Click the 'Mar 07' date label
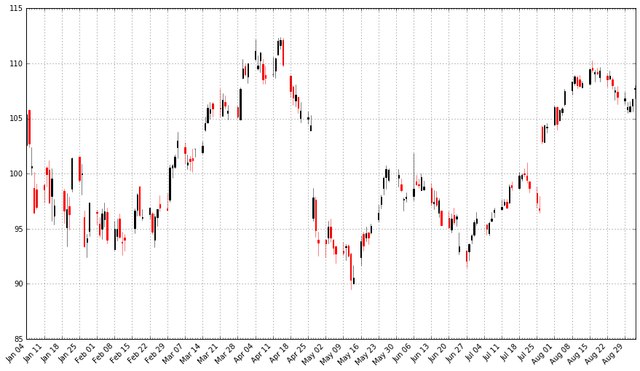The width and height of the screenshot is (640, 371). pyautogui.click(x=173, y=353)
